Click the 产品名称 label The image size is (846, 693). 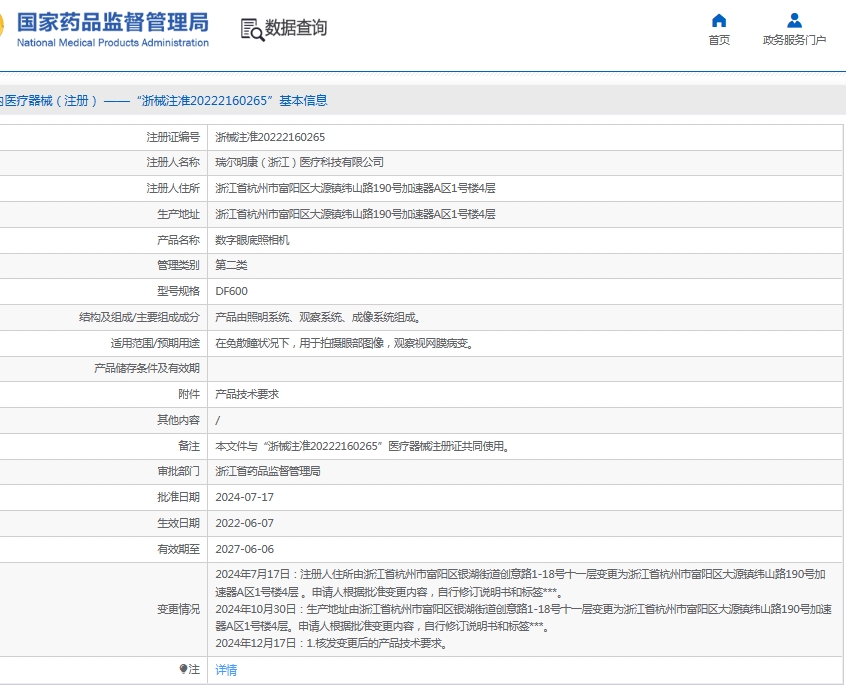[x=178, y=240]
